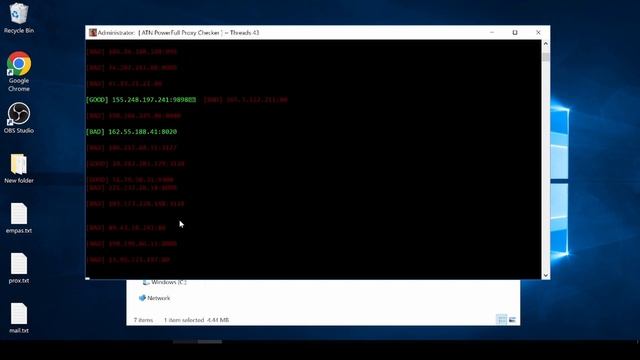Click the Proxy Checker window title text
Screen dimensions: 640x360
[x=178, y=33]
